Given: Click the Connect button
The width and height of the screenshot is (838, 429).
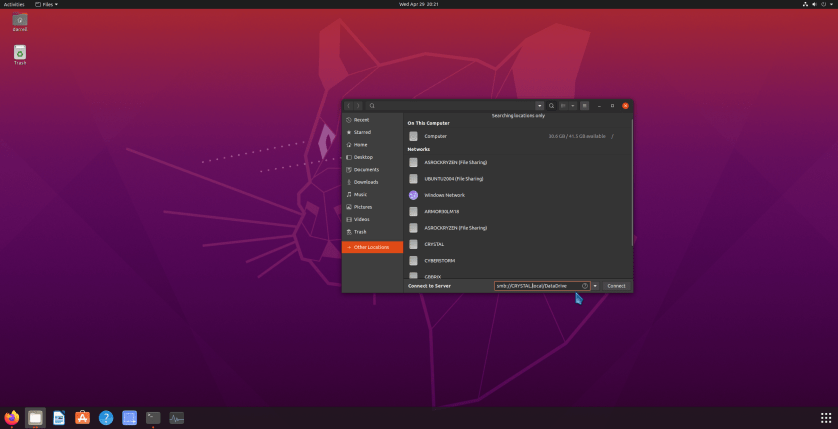Looking at the screenshot, I should [616, 286].
